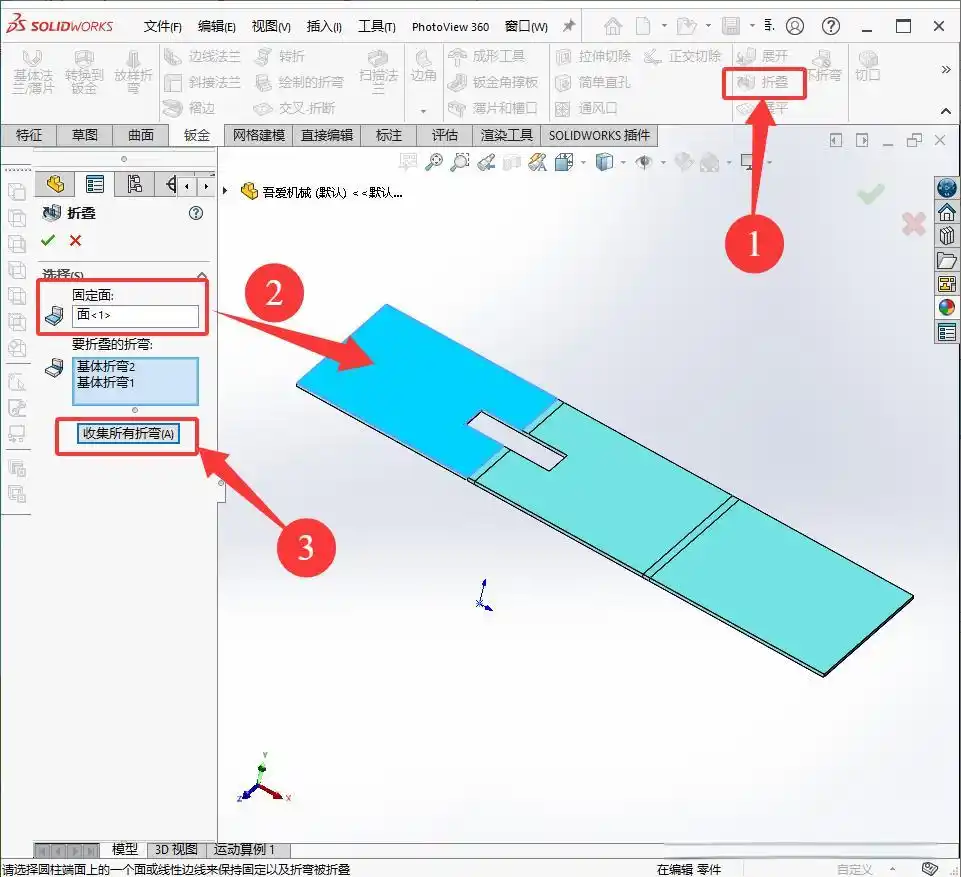
Task: Select 薄片和槽口 tab and slot
Action: tap(493, 108)
